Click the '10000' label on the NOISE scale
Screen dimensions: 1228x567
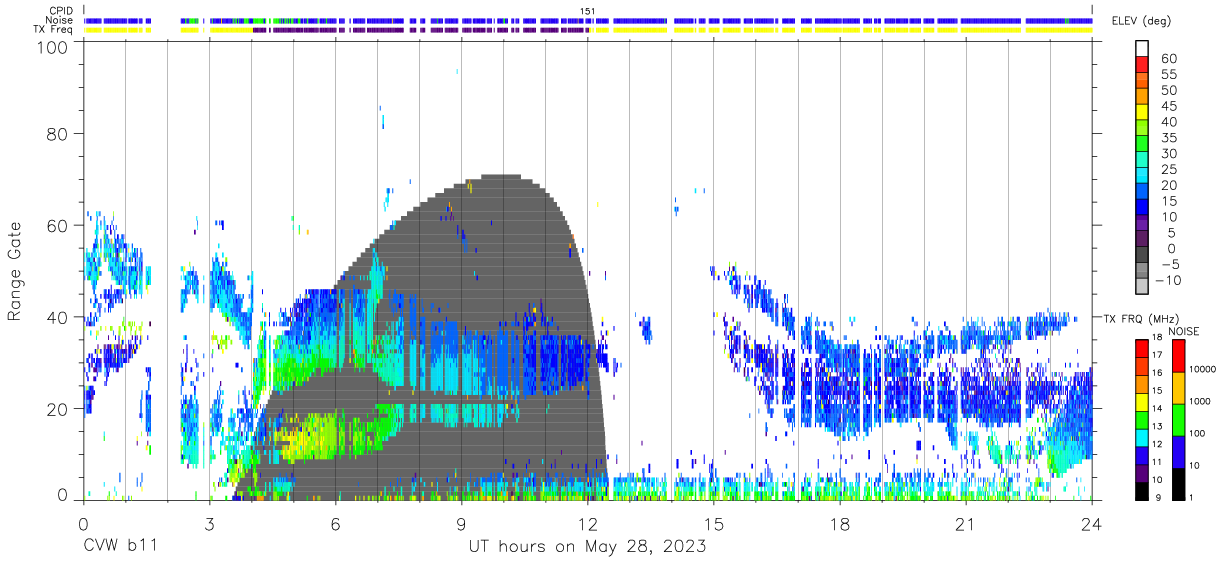pyautogui.click(x=1203, y=371)
